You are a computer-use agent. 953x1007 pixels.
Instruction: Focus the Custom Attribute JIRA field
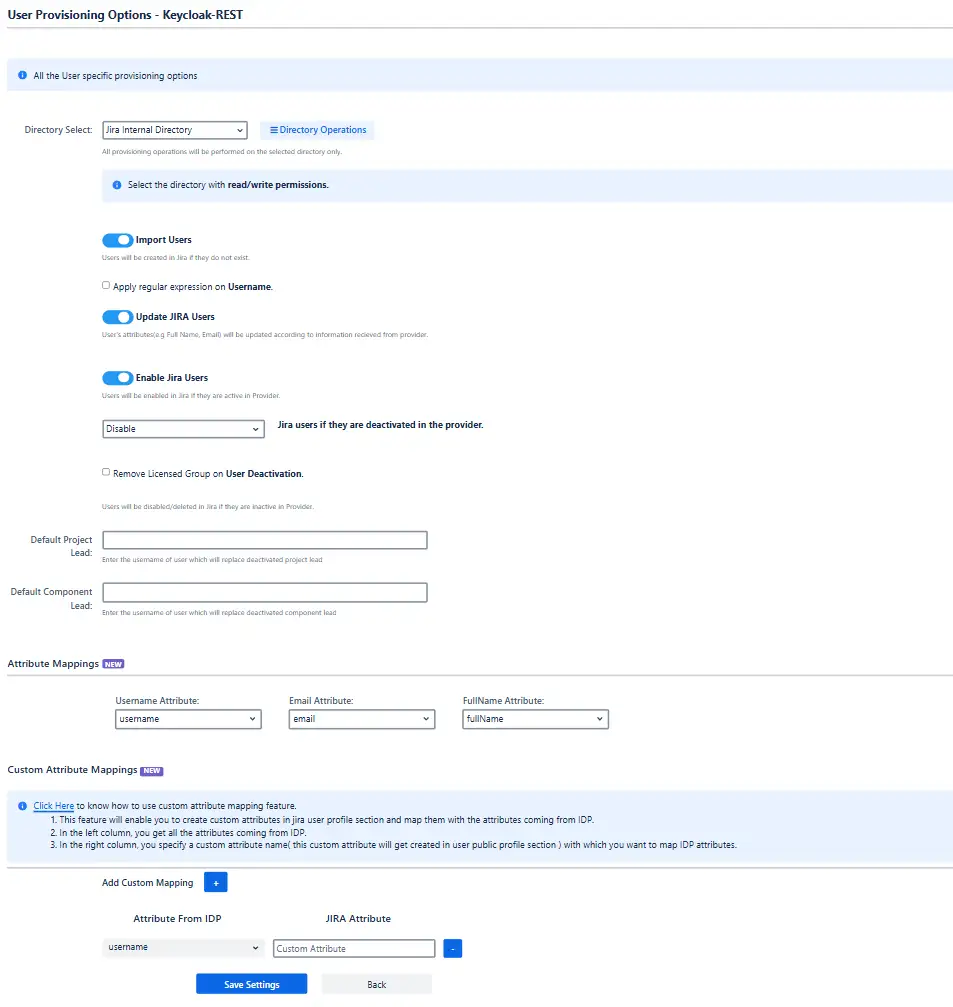pos(354,949)
